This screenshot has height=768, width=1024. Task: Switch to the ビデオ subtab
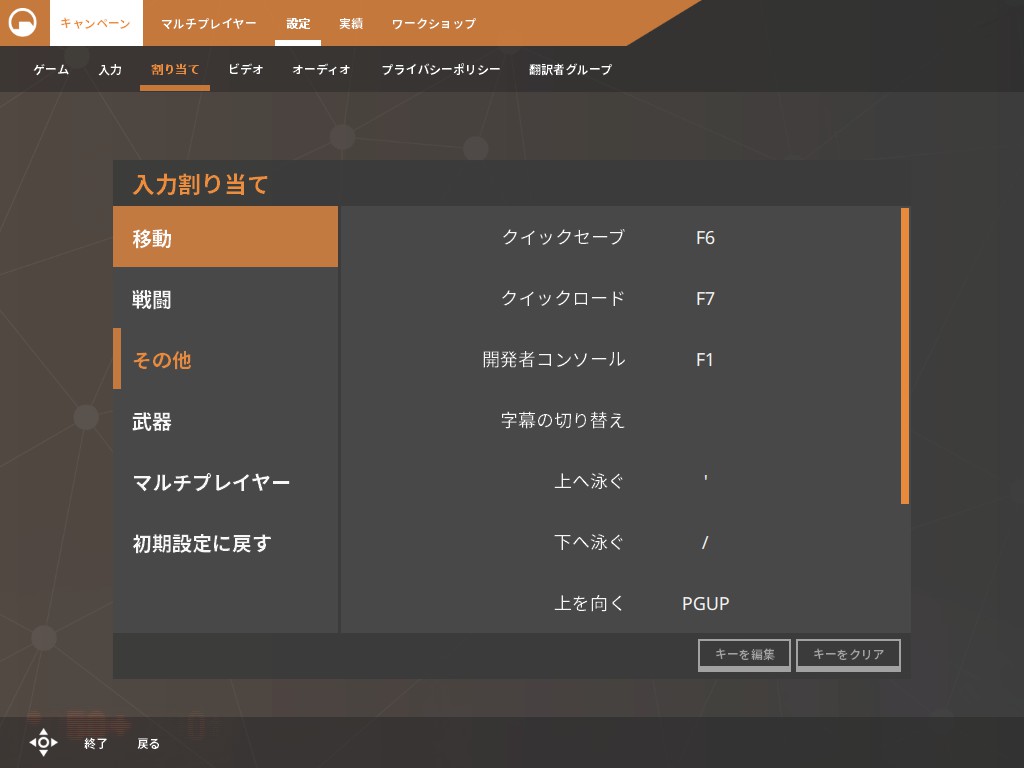click(246, 69)
